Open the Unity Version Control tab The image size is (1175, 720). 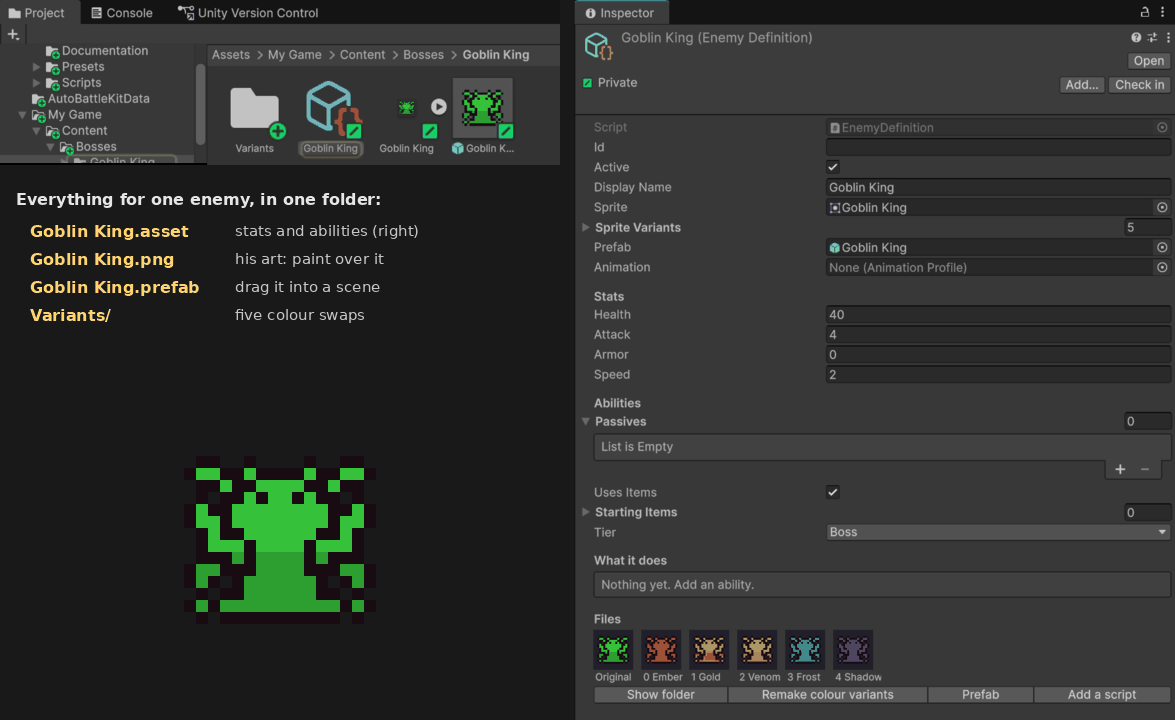tap(248, 13)
